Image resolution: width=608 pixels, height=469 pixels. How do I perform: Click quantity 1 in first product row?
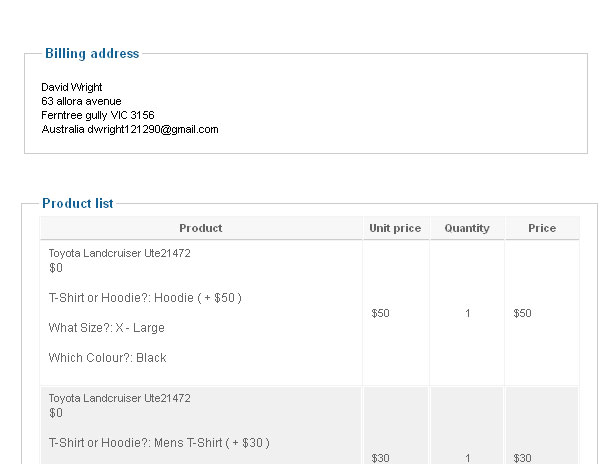[x=468, y=313]
